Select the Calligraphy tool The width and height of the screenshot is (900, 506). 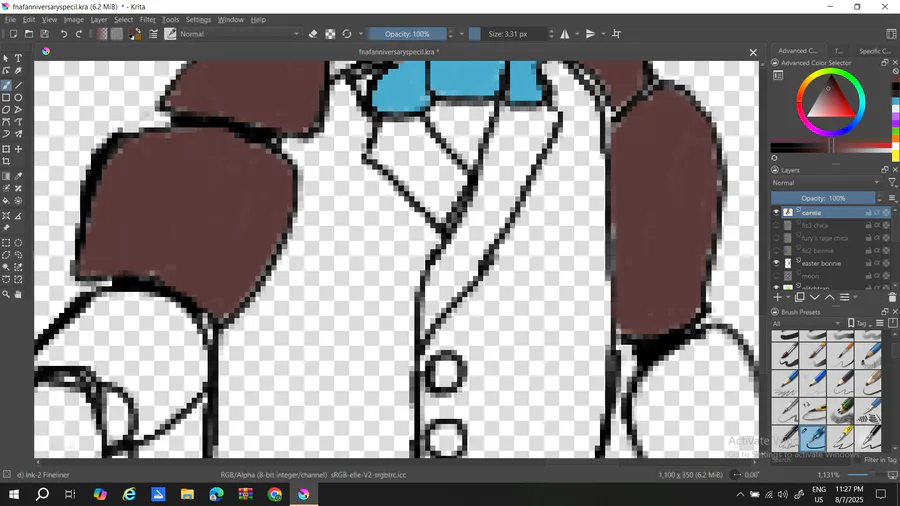point(18,71)
